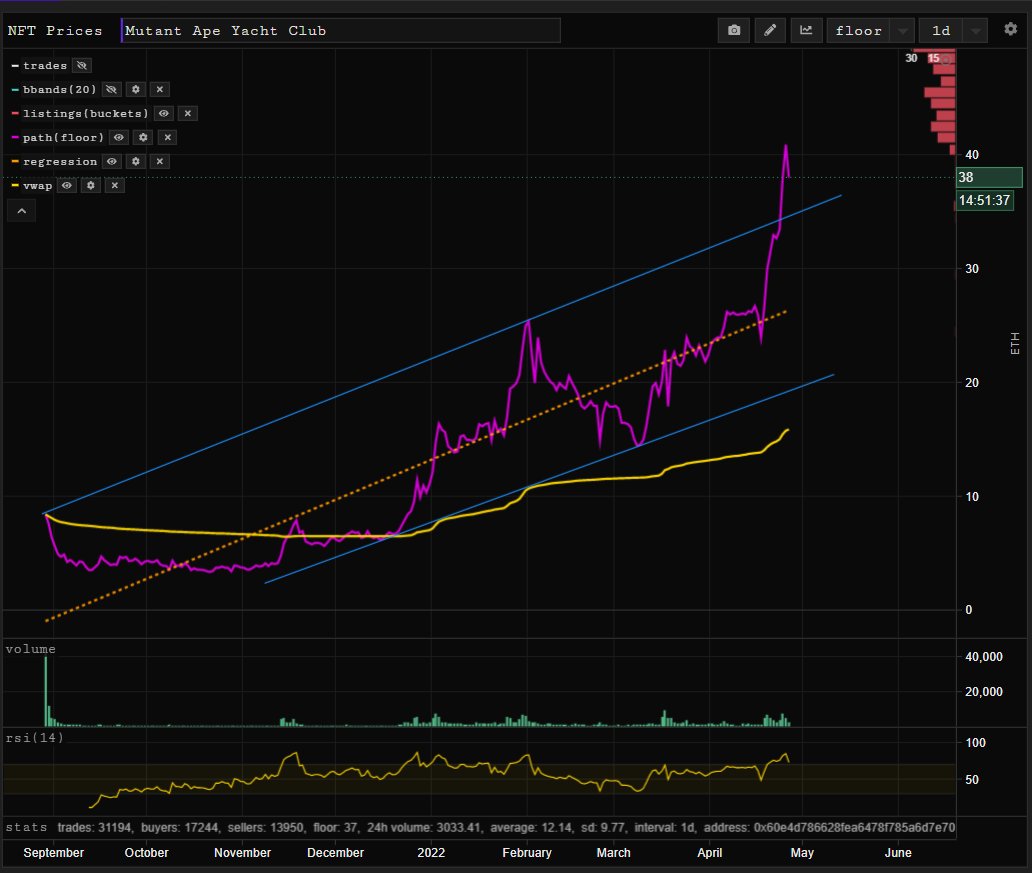Click the large September volume spike bar
The width and height of the screenshot is (1032, 873).
[46, 691]
